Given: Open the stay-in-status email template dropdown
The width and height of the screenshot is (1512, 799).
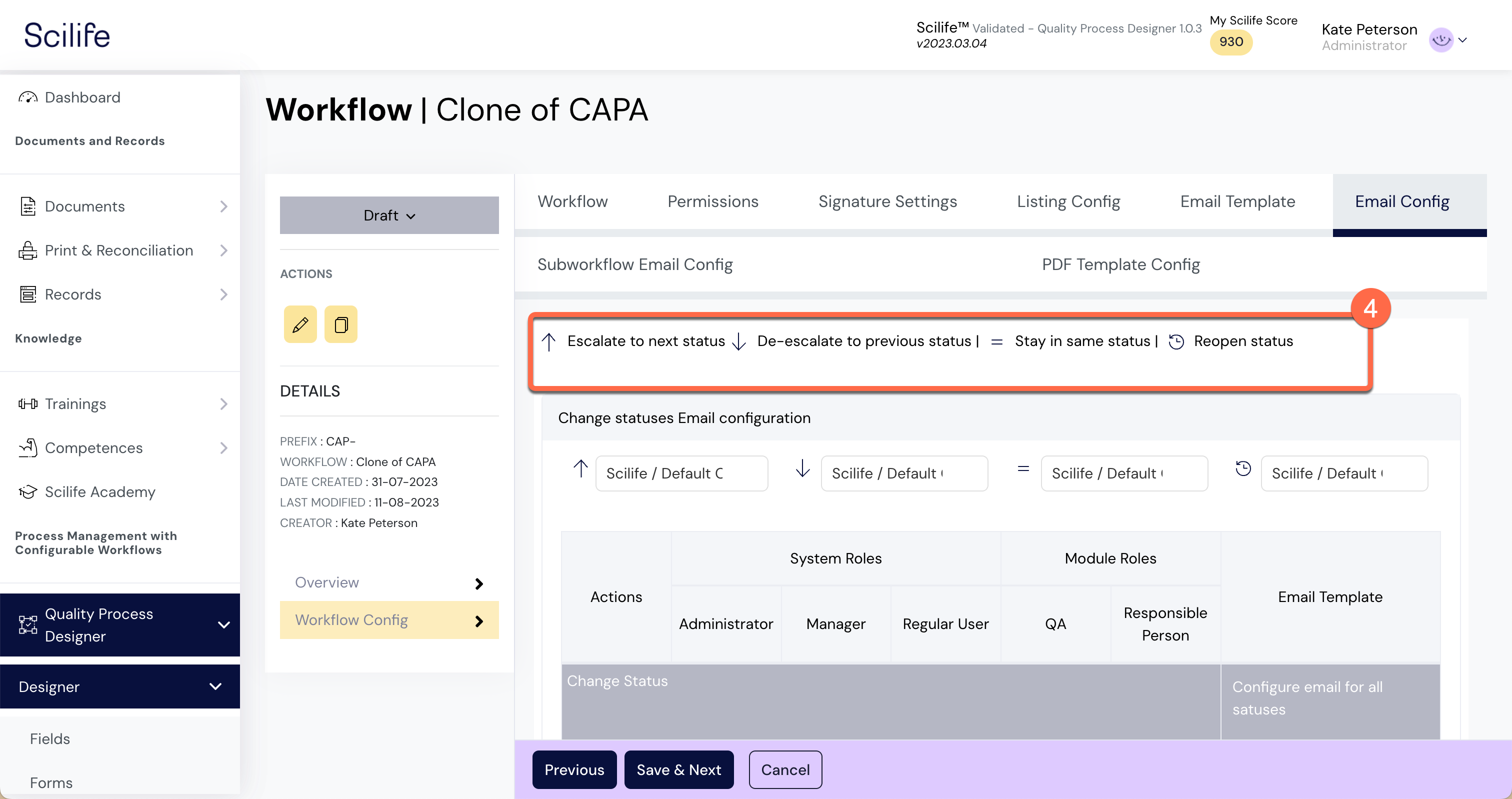Looking at the screenshot, I should [x=1124, y=473].
